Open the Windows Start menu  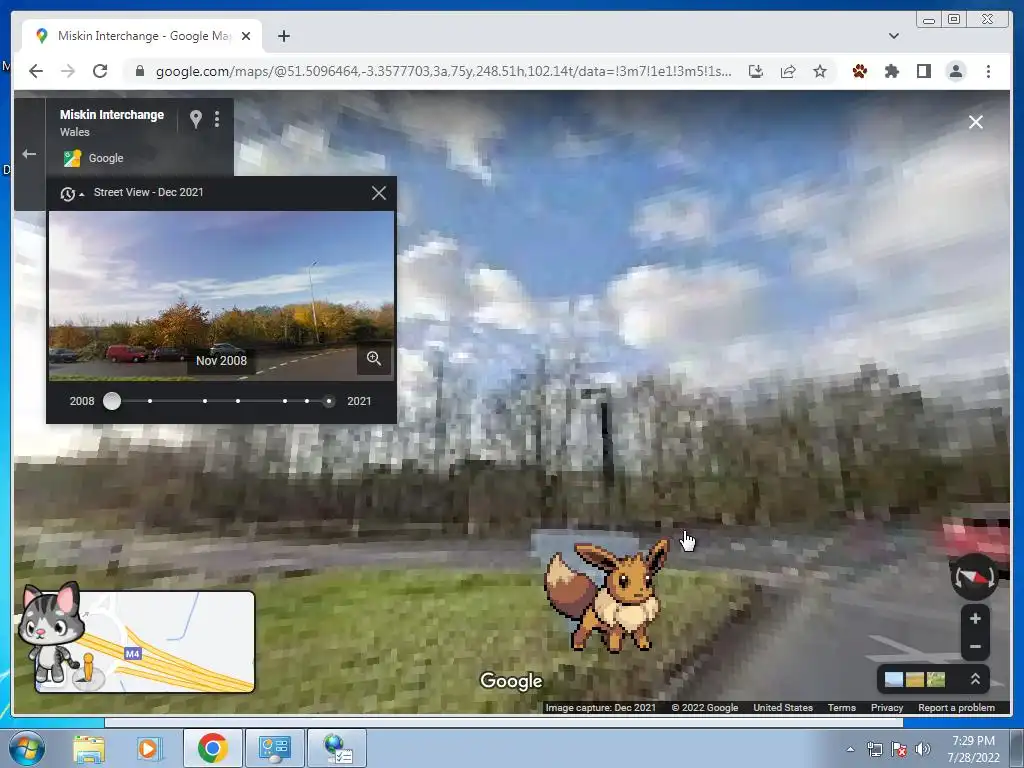pos(27,748)
